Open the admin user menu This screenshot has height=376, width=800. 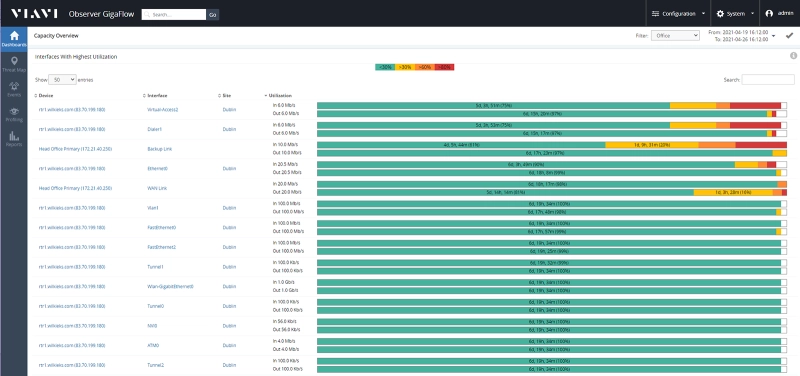(780, 14)
